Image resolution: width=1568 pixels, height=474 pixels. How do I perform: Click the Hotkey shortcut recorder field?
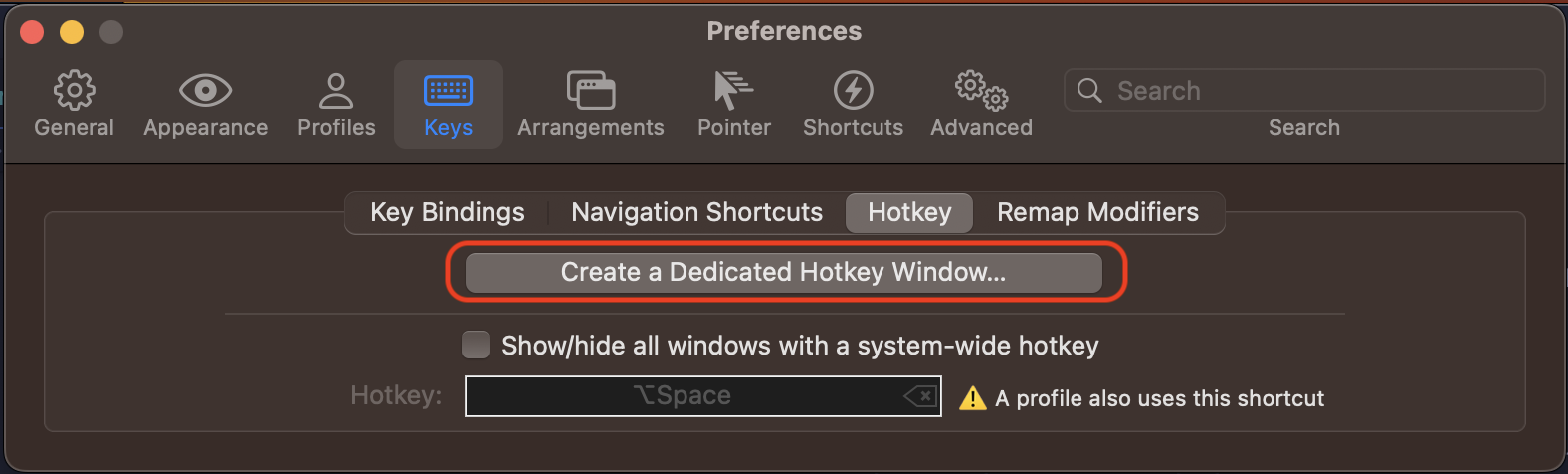(683, 396)
